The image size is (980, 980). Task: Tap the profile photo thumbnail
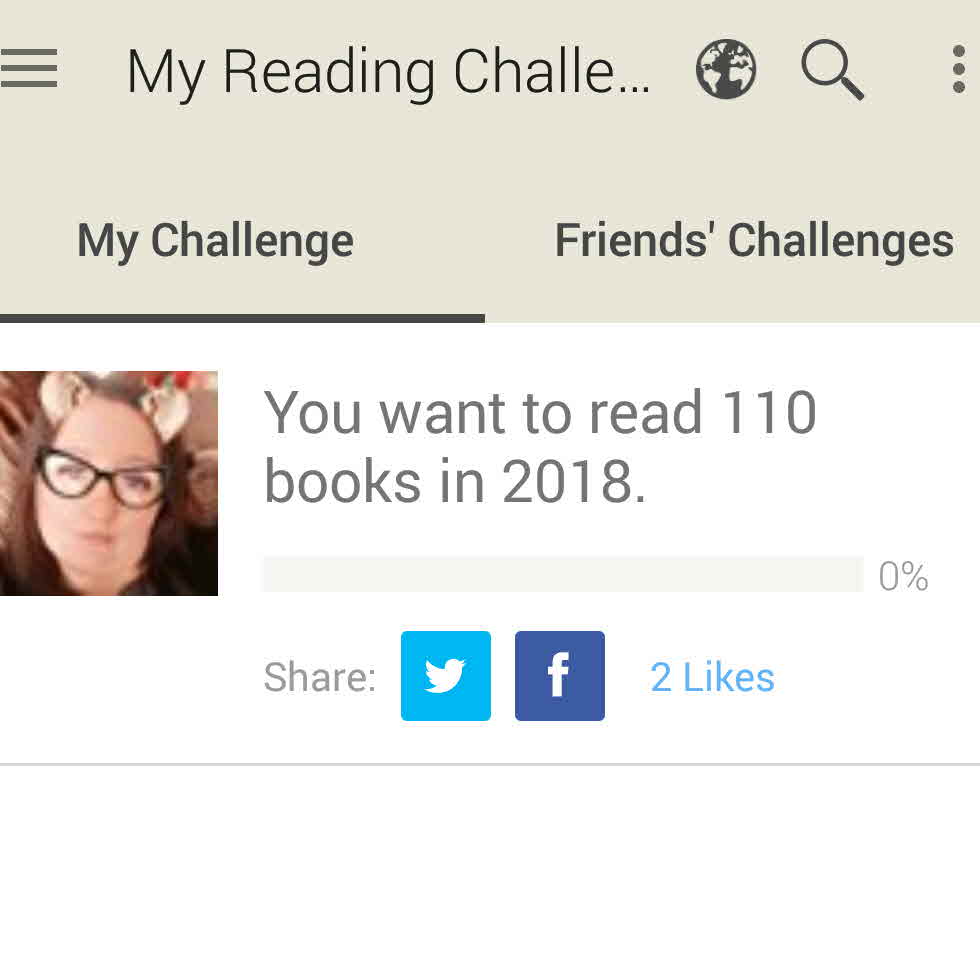pos(108,483)
